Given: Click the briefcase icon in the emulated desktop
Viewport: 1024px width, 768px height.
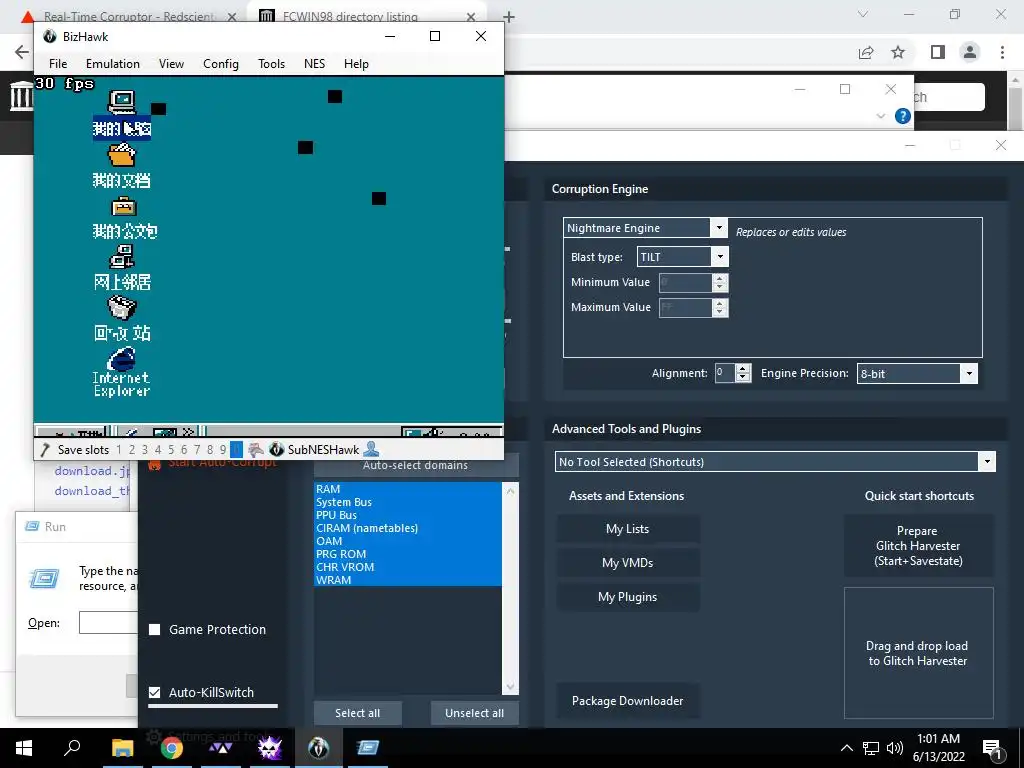Looking at the screenshot, I should pyautogui.click(x=123, y=207).
